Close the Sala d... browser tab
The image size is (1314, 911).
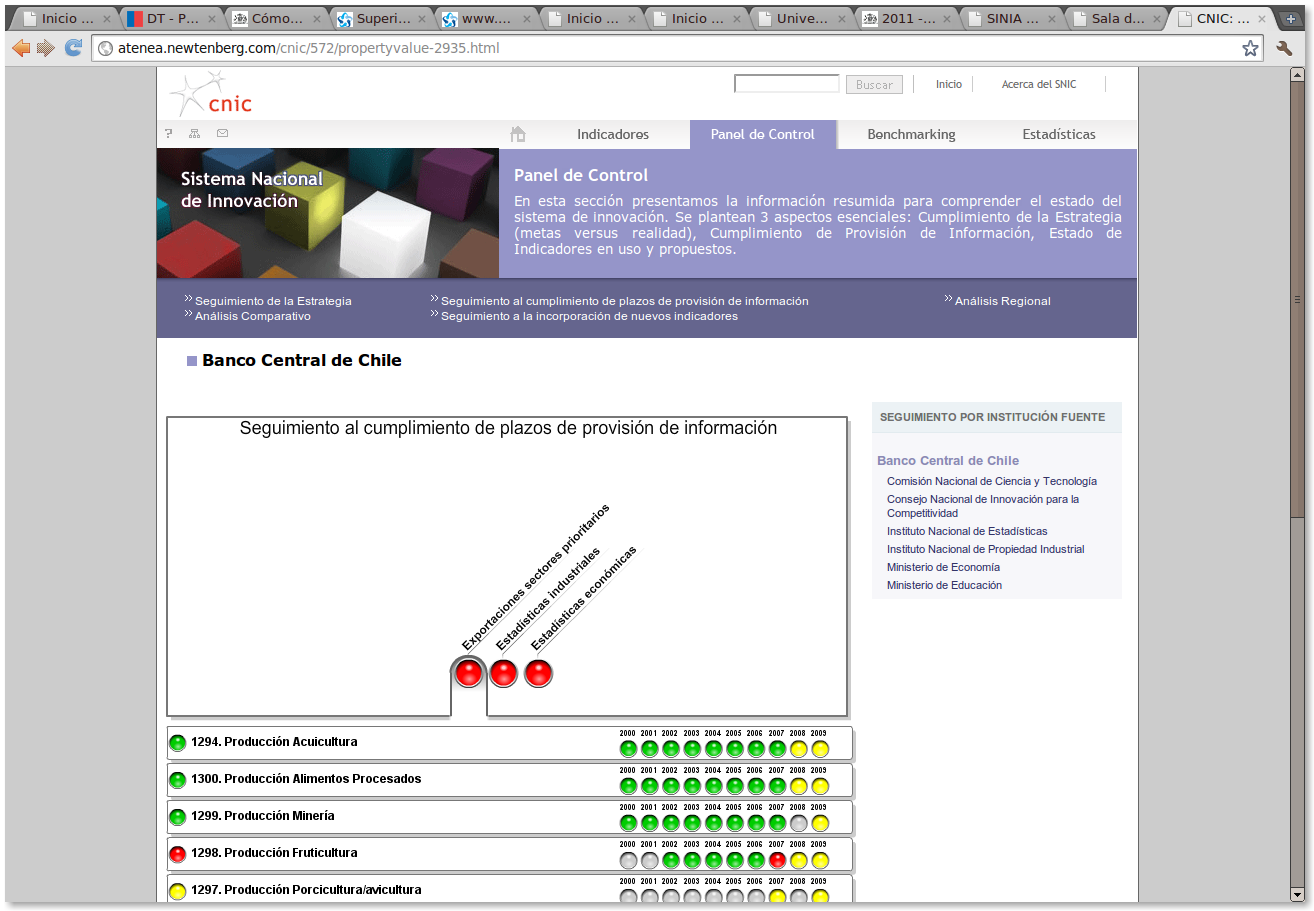tap(1159, 18)
